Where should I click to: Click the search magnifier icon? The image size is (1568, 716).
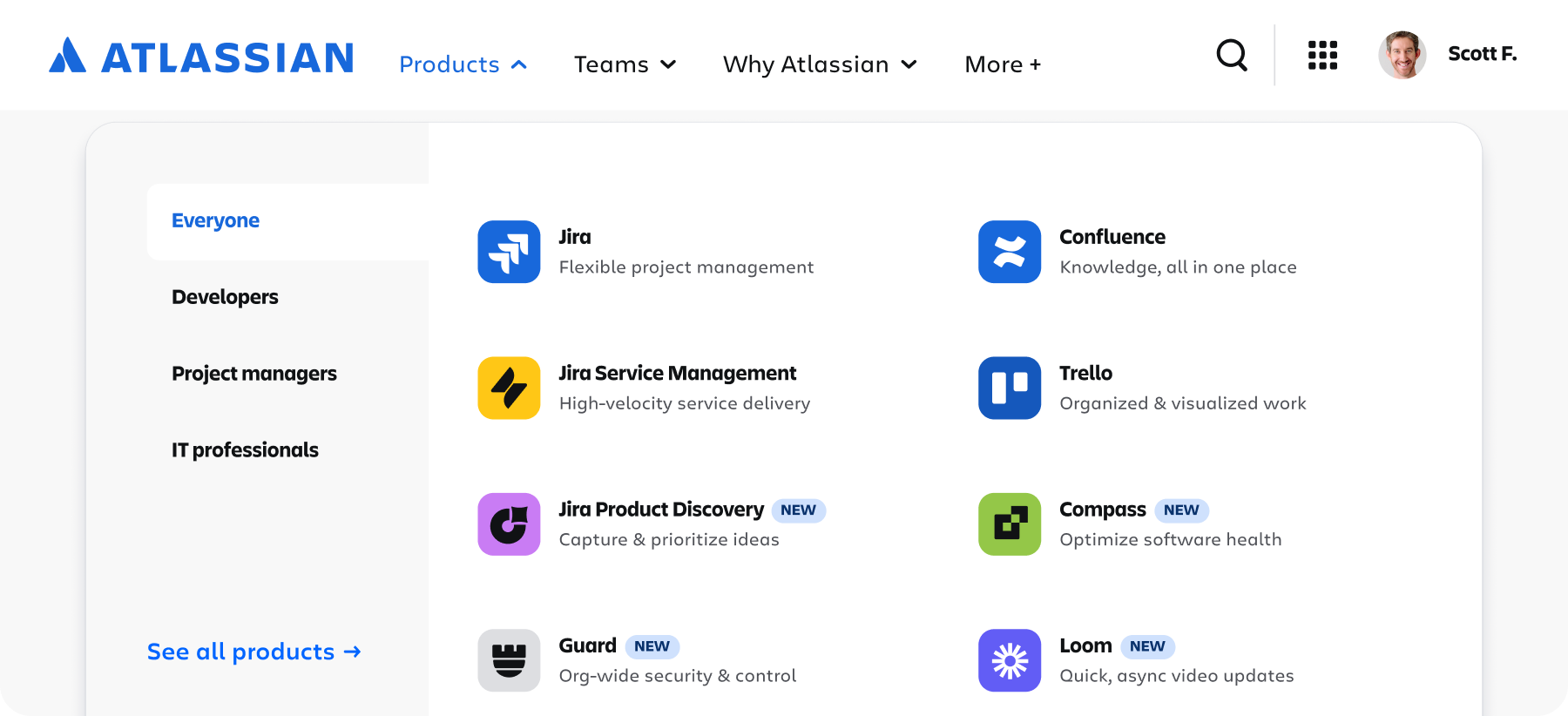(x=1232, y=55)
